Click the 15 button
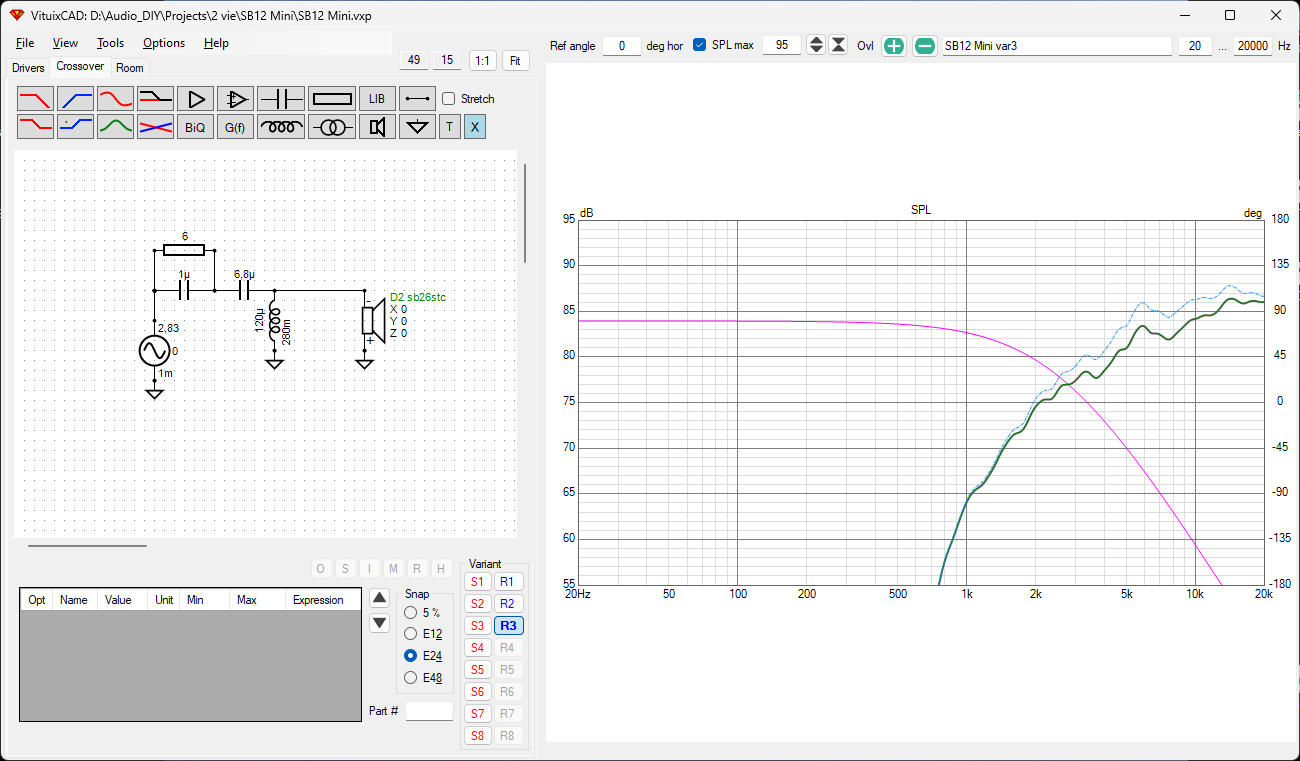The image size is (1300, 761). coord(447,60)
